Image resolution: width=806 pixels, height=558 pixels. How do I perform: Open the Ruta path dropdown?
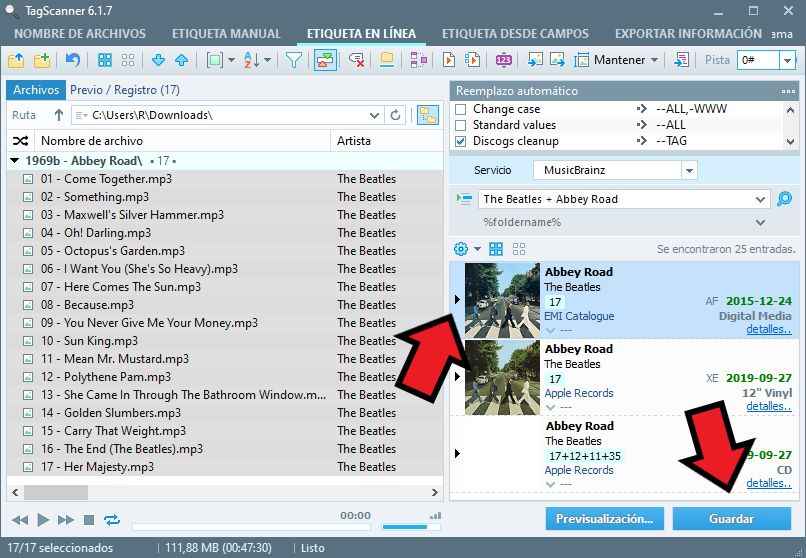(375, 115)
